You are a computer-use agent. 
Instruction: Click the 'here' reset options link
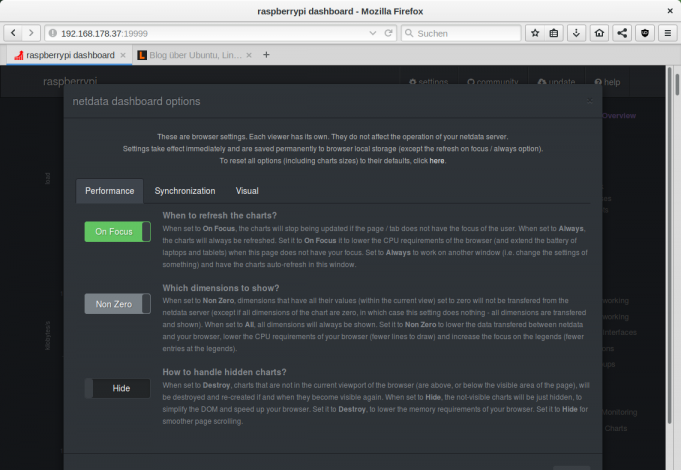point(437,161)
